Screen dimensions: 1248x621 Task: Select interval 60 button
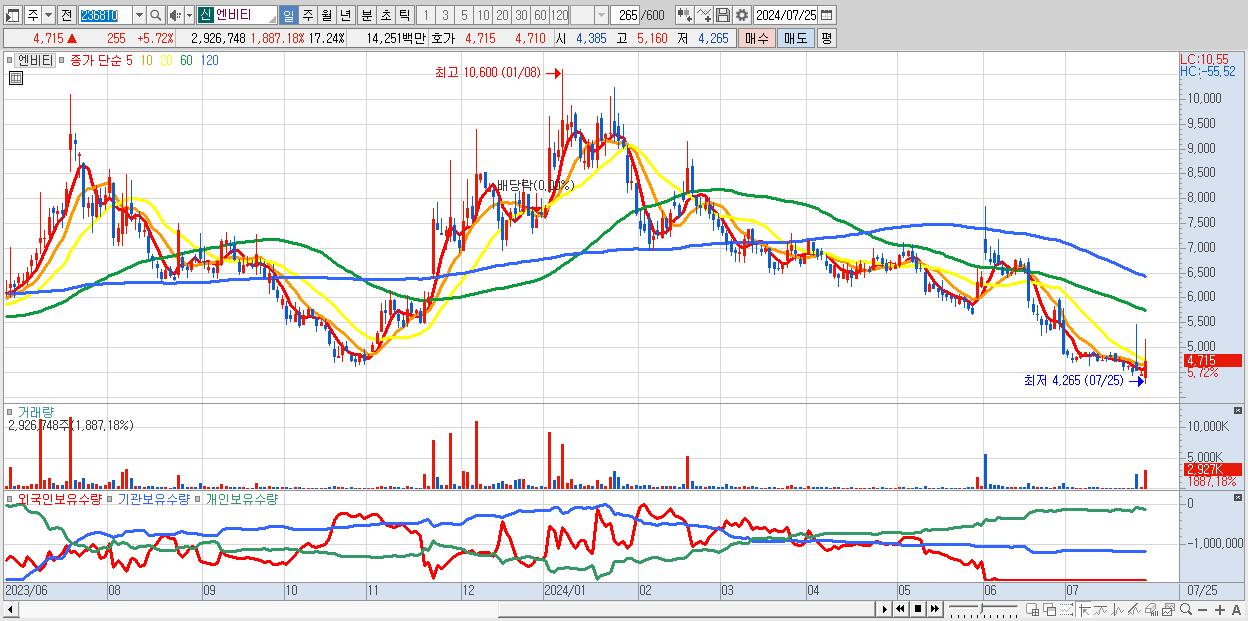(540, 15)
